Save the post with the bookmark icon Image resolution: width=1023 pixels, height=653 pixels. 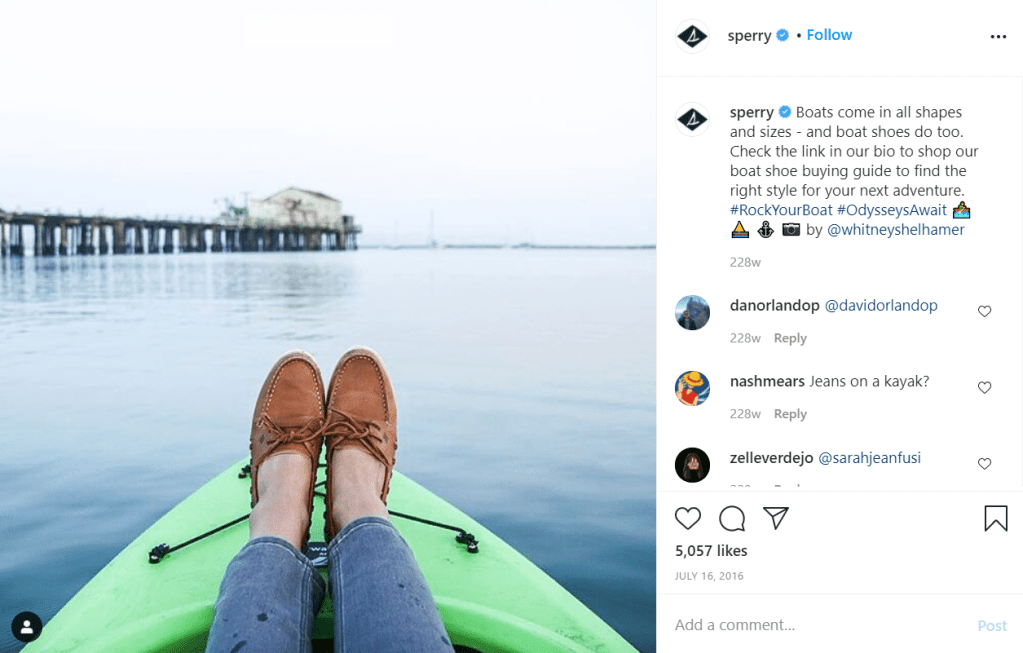click(x=995, y=518)
